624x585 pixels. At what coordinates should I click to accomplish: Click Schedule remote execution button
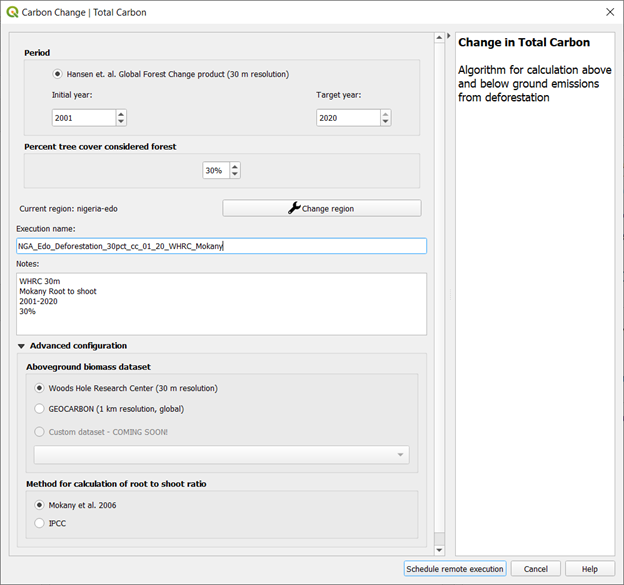point(455,569)
